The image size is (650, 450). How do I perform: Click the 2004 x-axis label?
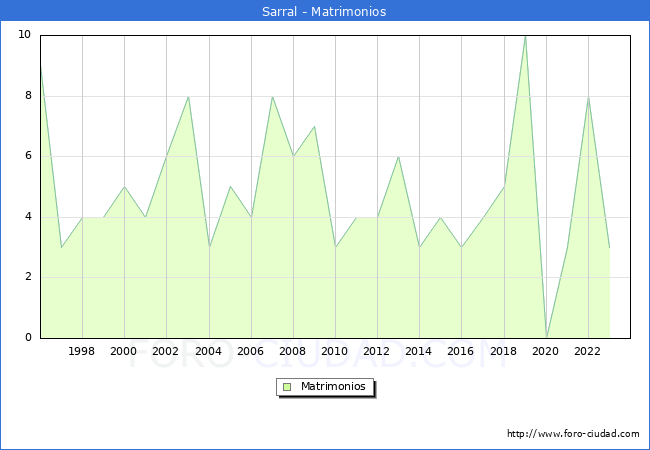[x=208, y=351]
